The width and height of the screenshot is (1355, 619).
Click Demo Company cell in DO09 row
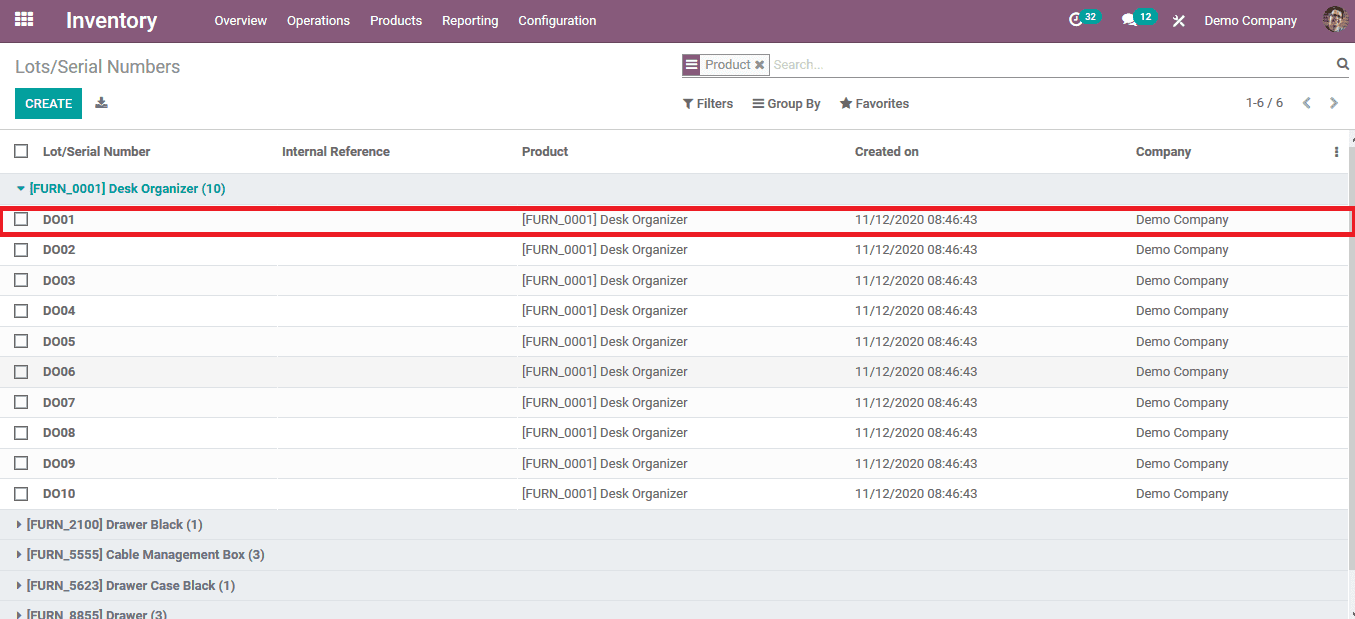1182,463
